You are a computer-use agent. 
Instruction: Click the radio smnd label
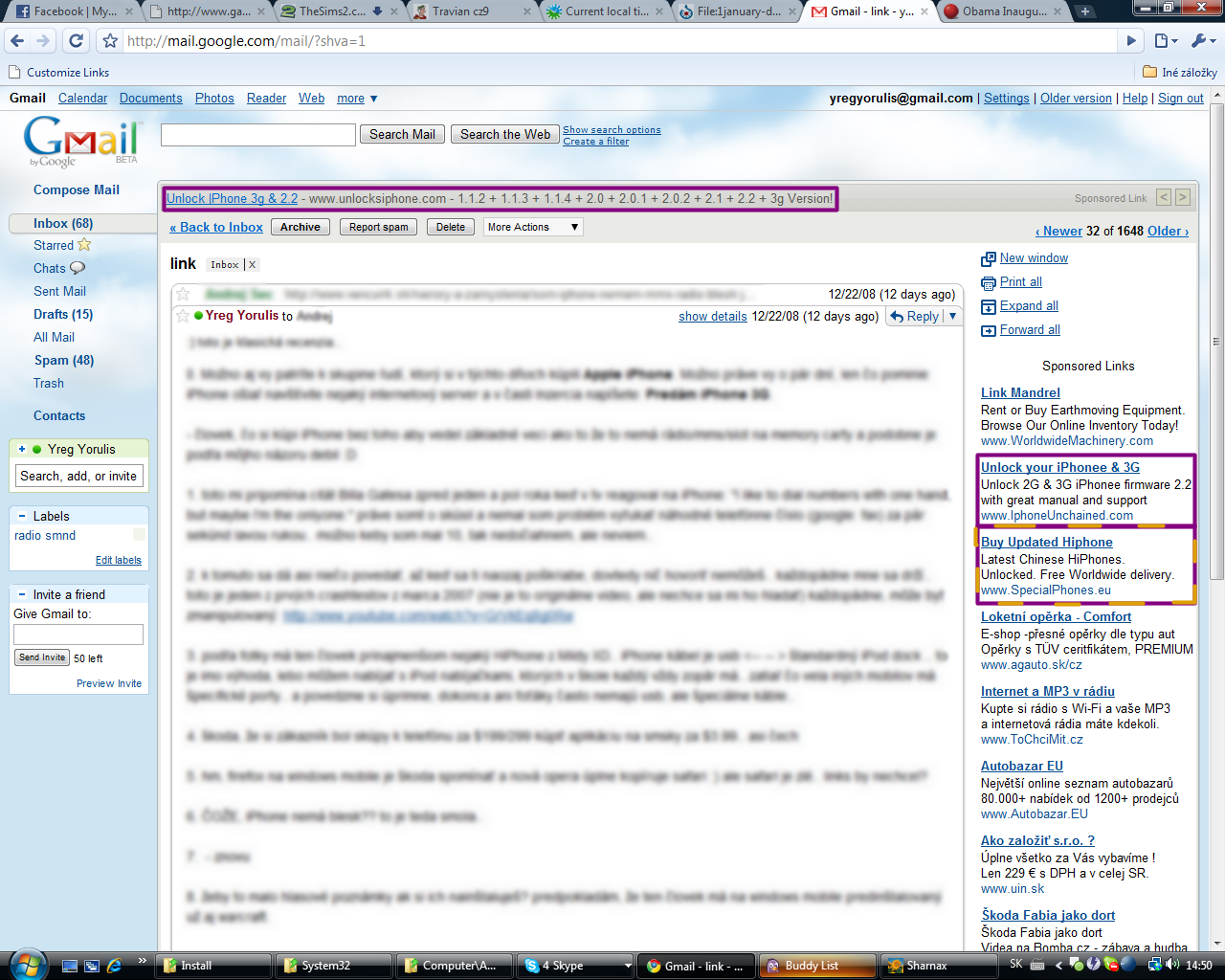tap(45, 536)
